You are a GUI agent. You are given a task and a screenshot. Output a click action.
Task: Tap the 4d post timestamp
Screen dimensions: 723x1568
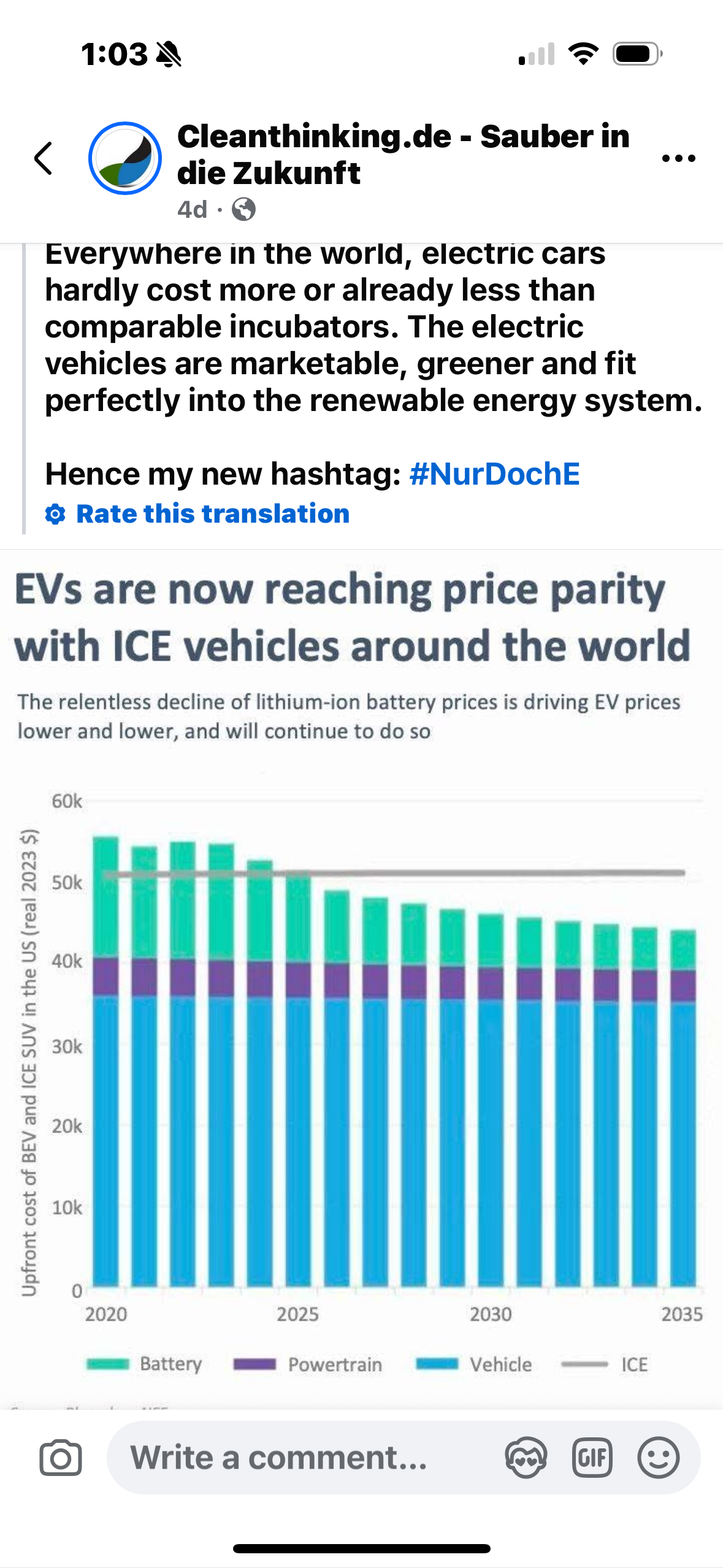pos(192,210)
